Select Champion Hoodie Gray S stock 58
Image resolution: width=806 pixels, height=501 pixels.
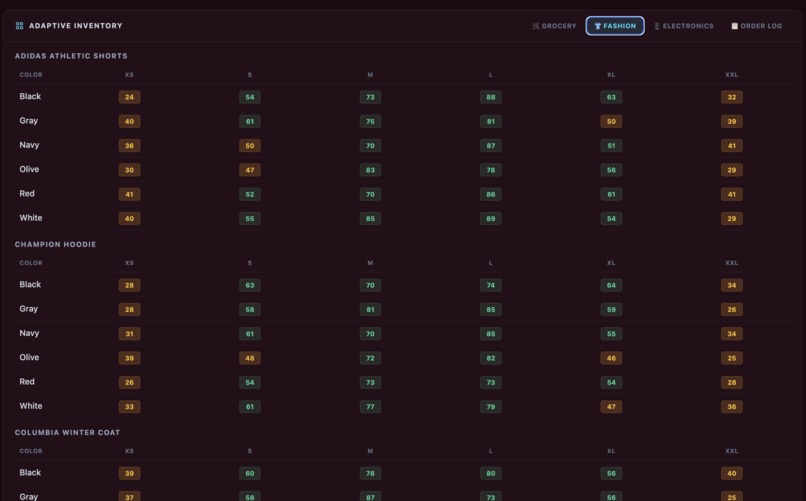coord(249,309)
